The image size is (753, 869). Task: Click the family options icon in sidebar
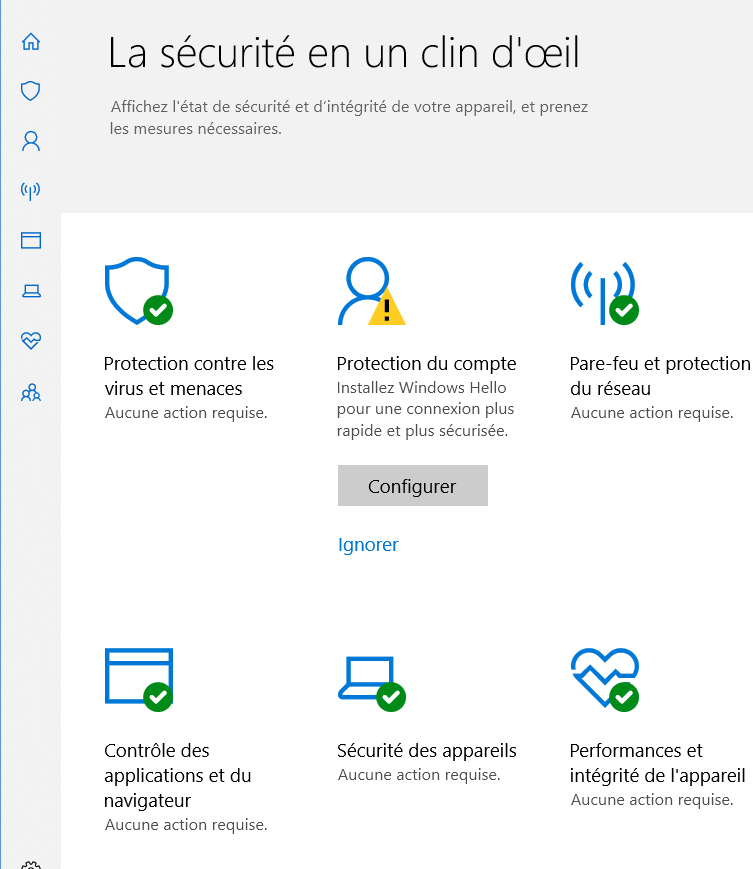click(x=31, y=392)
